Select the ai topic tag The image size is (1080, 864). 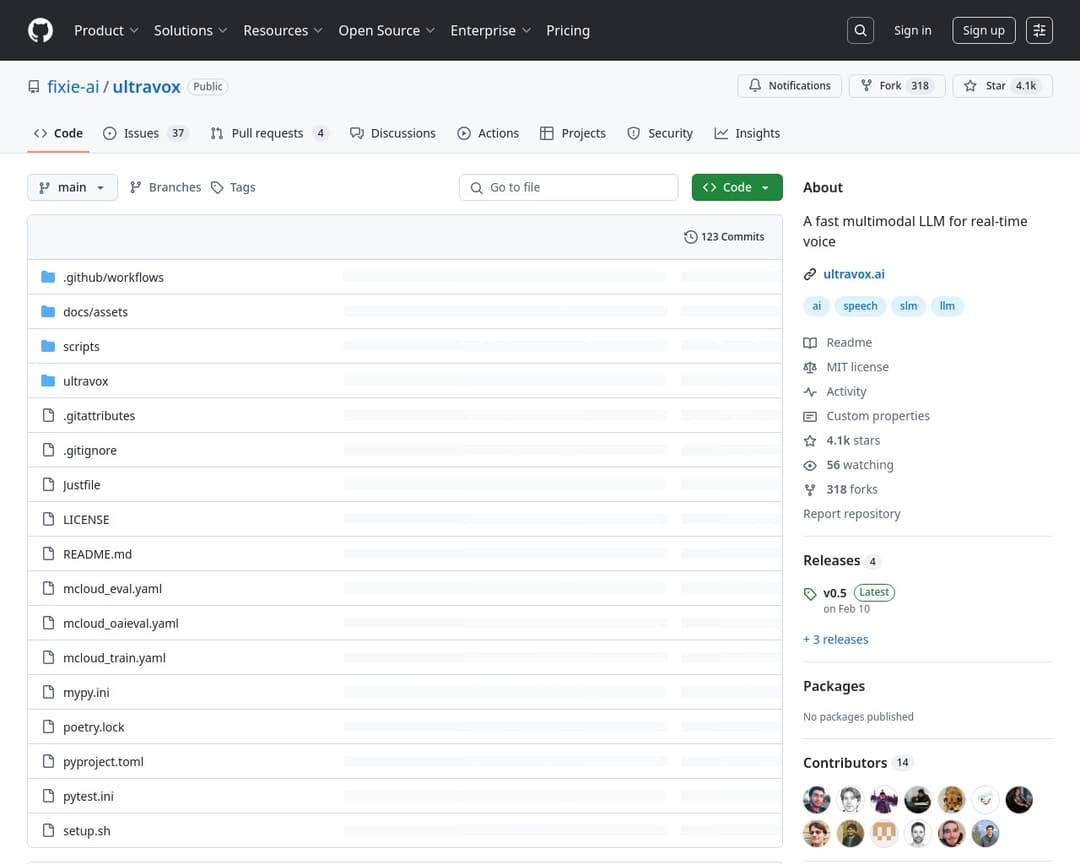[x=816, y=306]
